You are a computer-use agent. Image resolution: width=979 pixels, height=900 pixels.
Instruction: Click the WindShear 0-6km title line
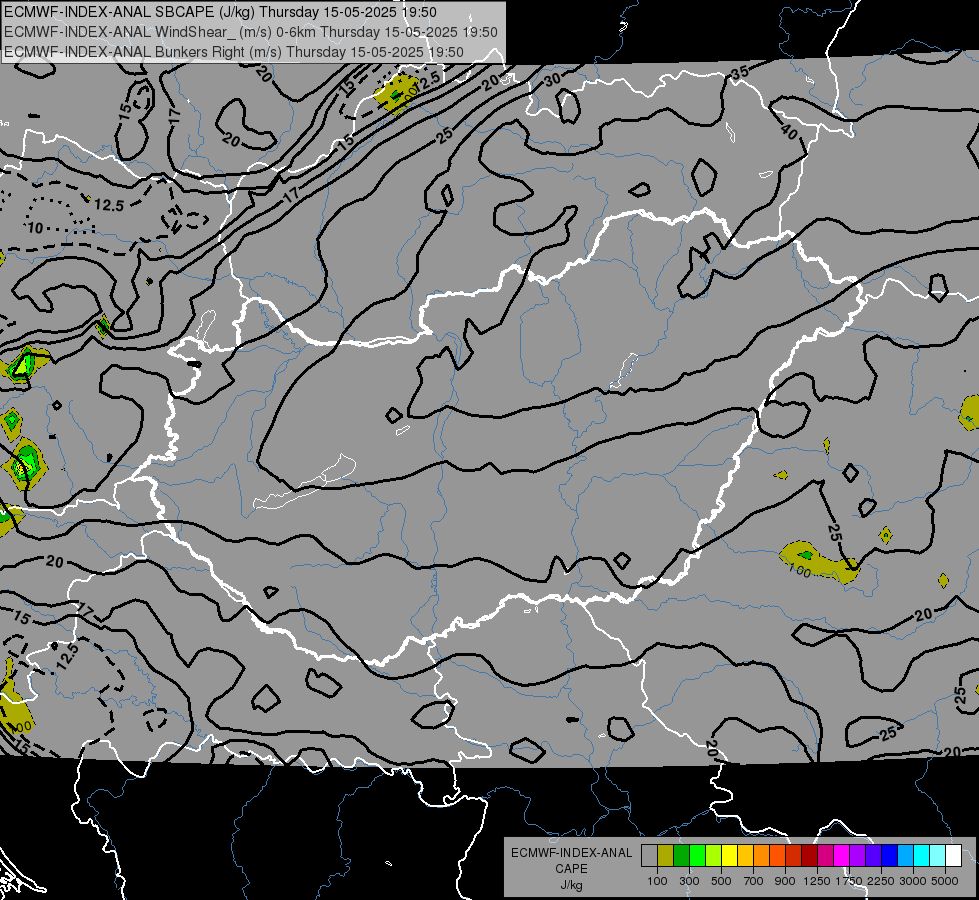pyautogui.click(x=251, y=32)
